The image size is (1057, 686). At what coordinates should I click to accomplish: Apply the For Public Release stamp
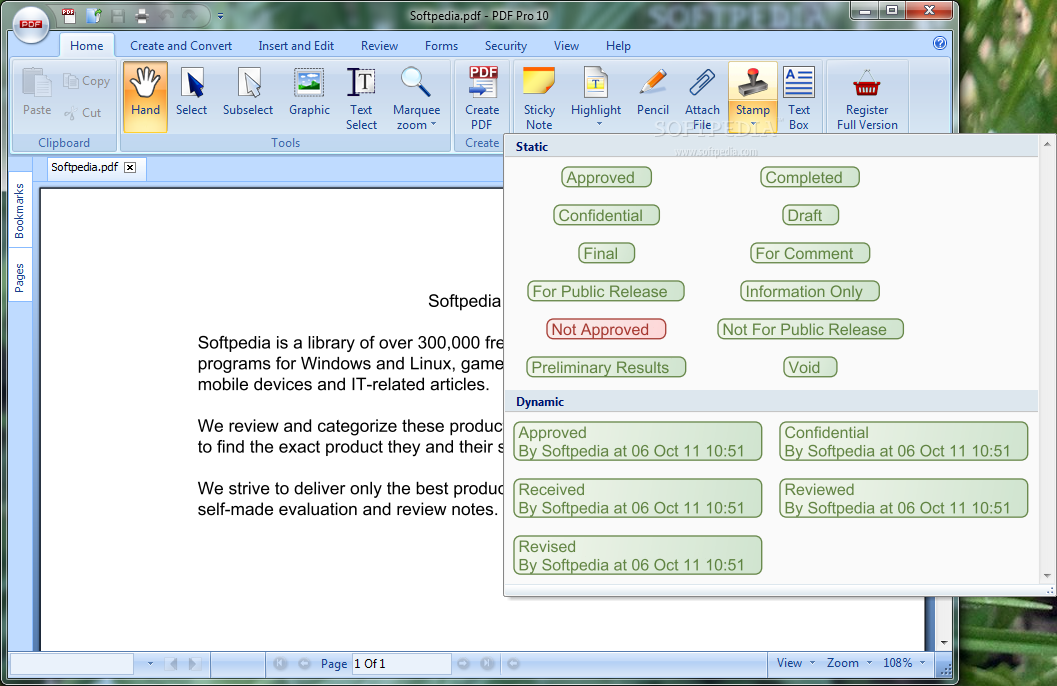pos(605,291)
